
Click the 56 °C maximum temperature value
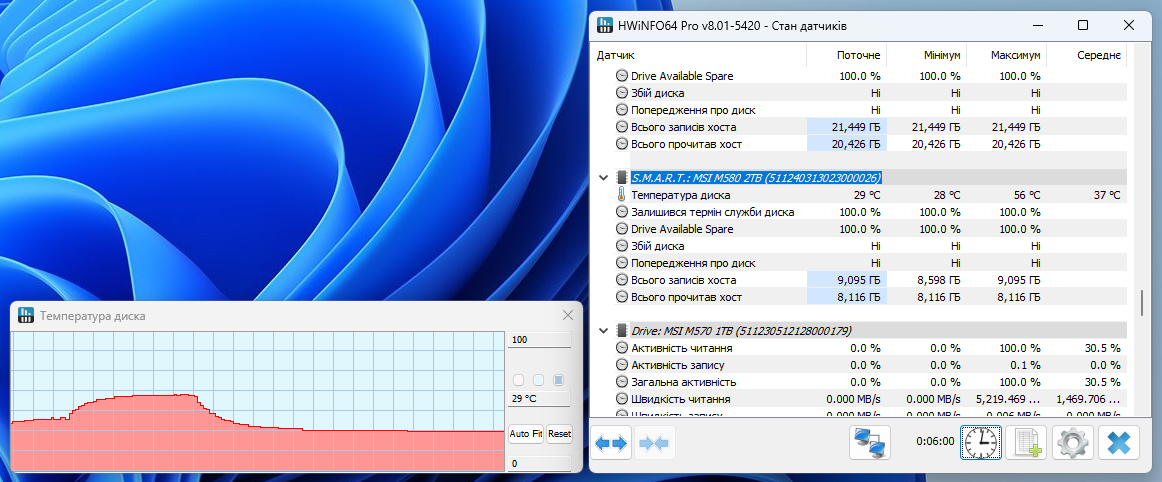tap(1026, 195)
